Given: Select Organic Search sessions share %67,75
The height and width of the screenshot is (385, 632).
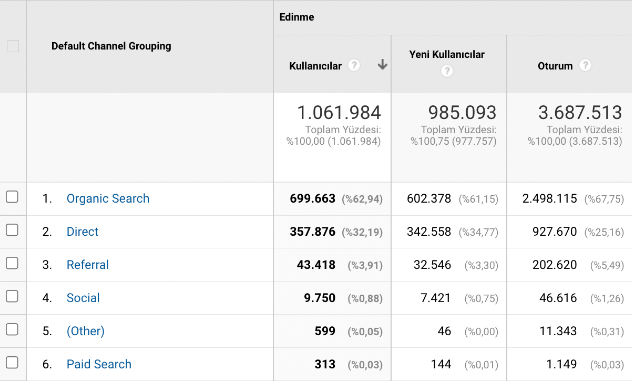Looking at the screenshot, I should [604, 199].
